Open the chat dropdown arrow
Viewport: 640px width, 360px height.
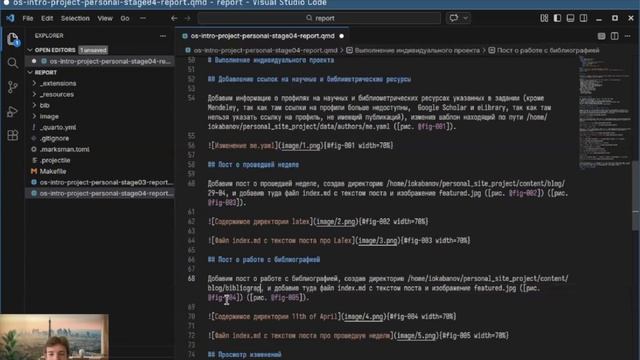(465, 18)
